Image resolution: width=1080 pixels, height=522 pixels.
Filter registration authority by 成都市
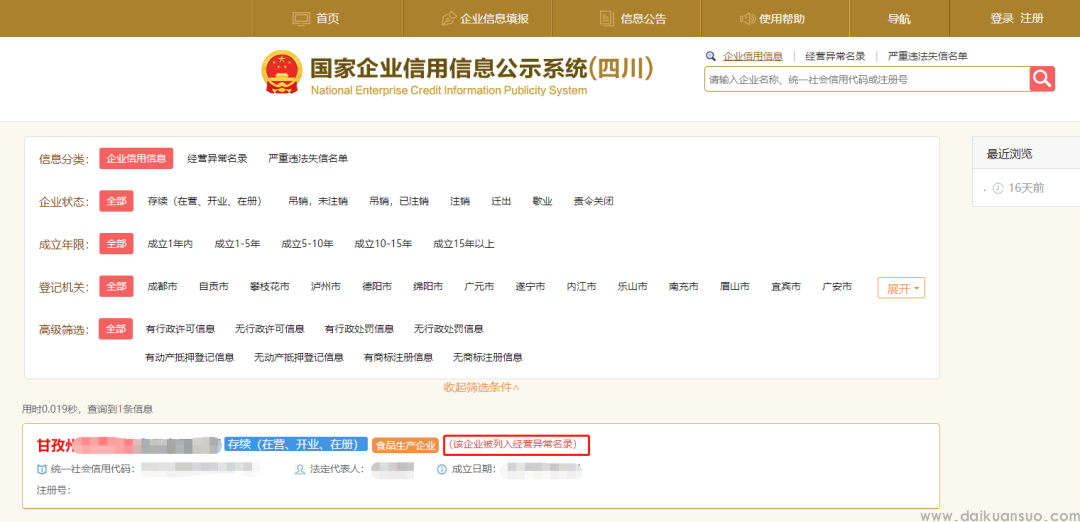[163, 286]
